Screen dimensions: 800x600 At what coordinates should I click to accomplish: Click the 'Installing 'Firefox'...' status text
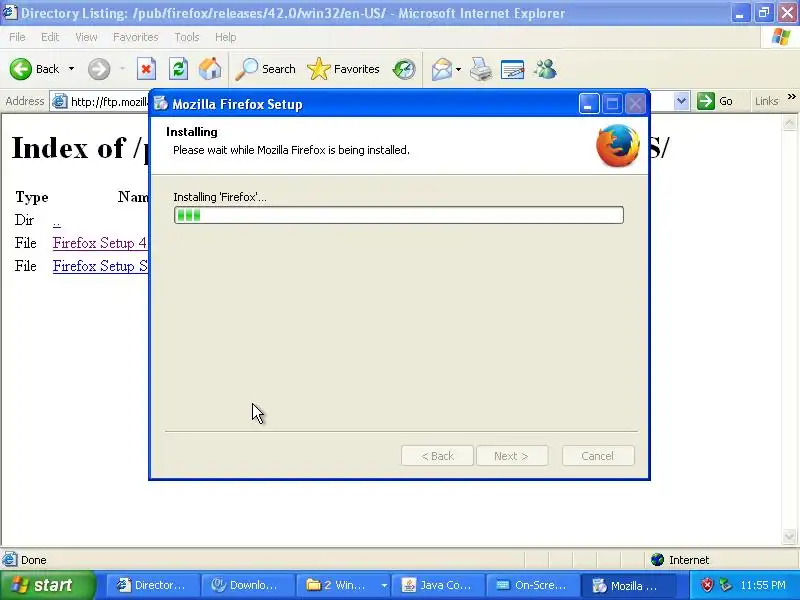pyautogui.click(x=220, y=197)
